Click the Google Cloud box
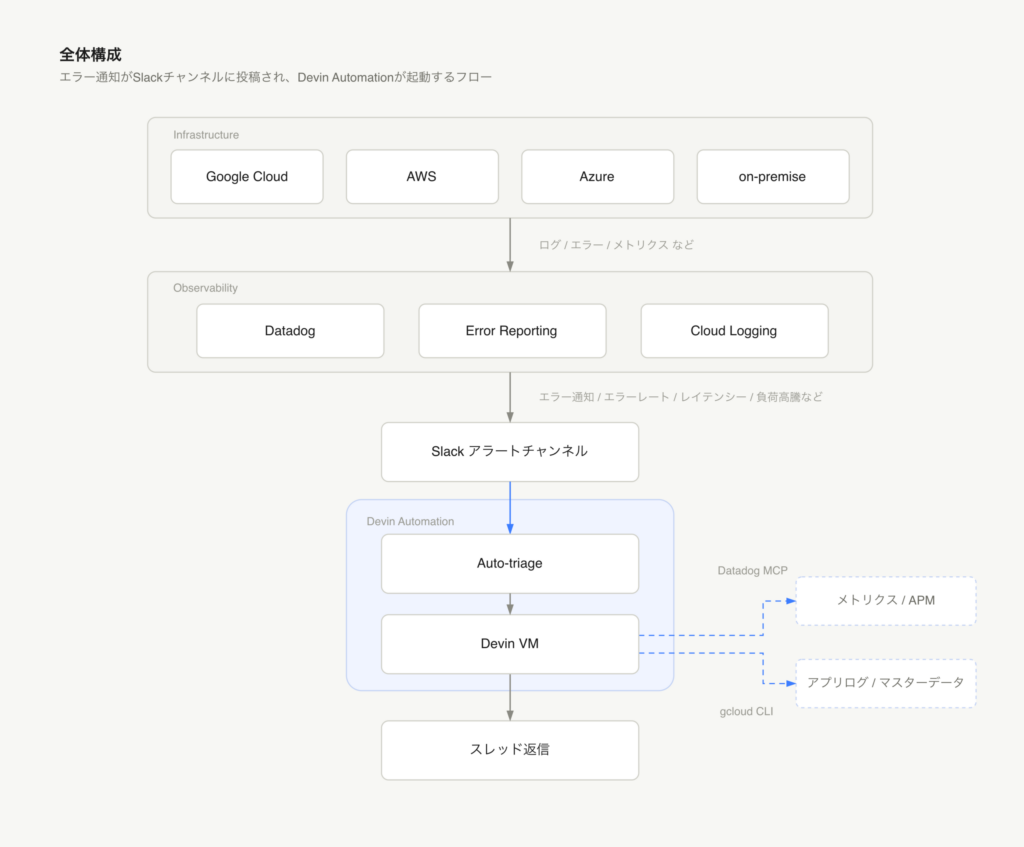 pyautogui.click(x=247, y=177)
